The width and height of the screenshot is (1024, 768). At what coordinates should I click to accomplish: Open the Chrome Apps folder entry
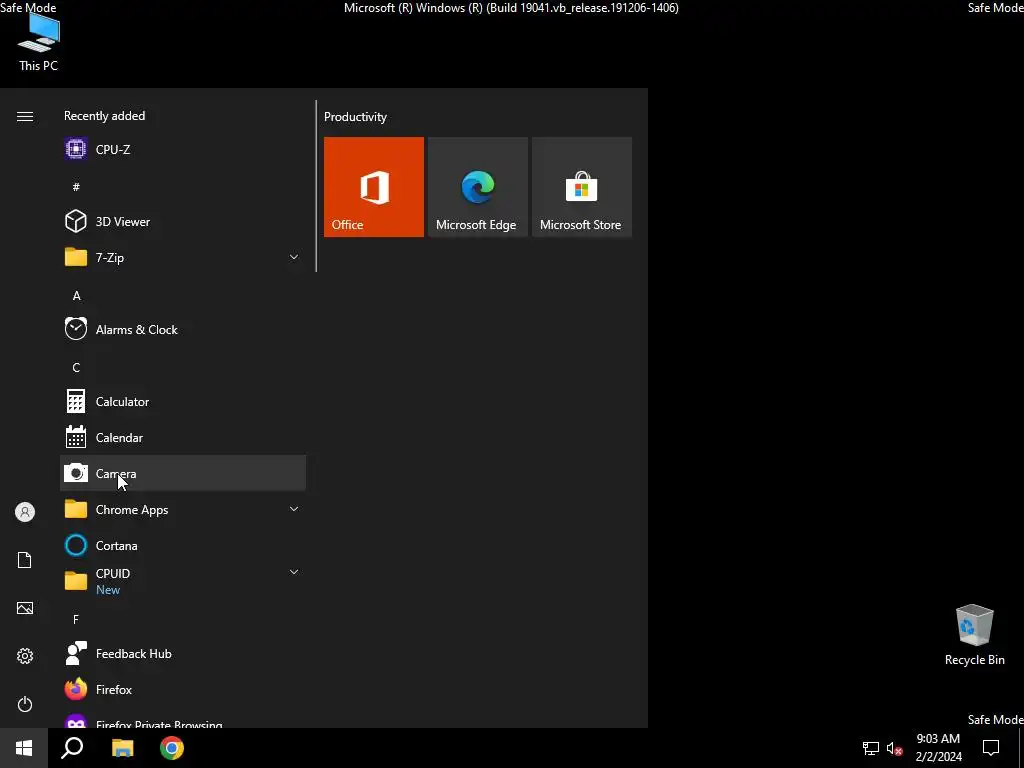pyautogui.click(x=183, y=509)
